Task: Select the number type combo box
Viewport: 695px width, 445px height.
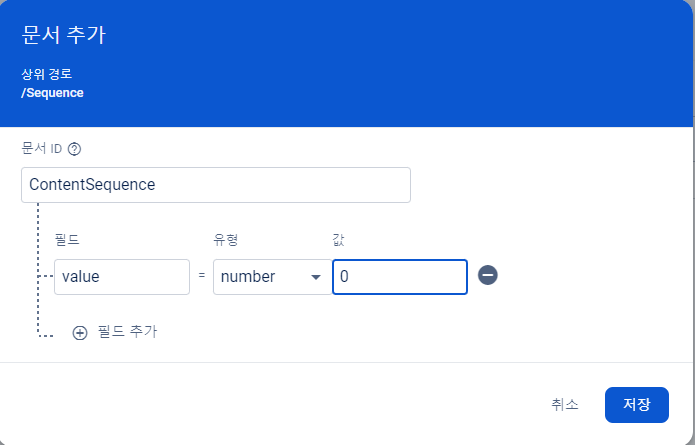Action: [x=262, y=277]
